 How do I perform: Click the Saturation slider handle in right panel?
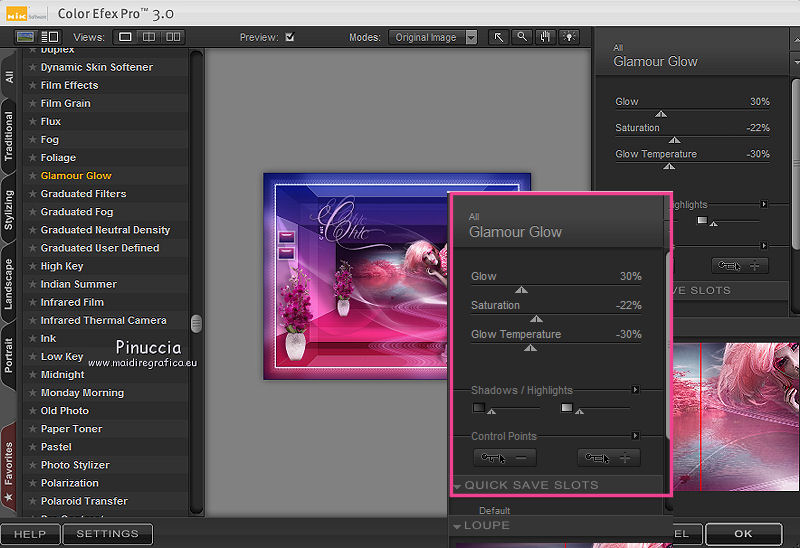[x=674, y=140]
